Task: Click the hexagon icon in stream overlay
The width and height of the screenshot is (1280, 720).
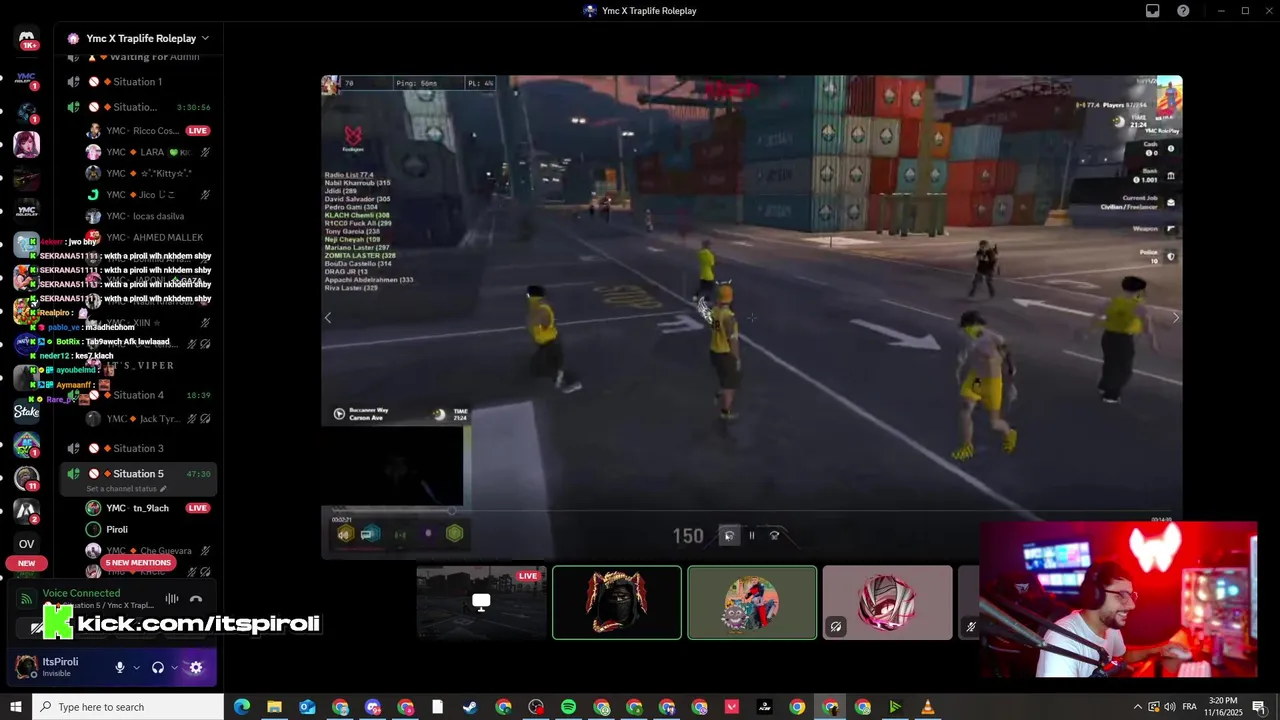Action: point(454,533)
